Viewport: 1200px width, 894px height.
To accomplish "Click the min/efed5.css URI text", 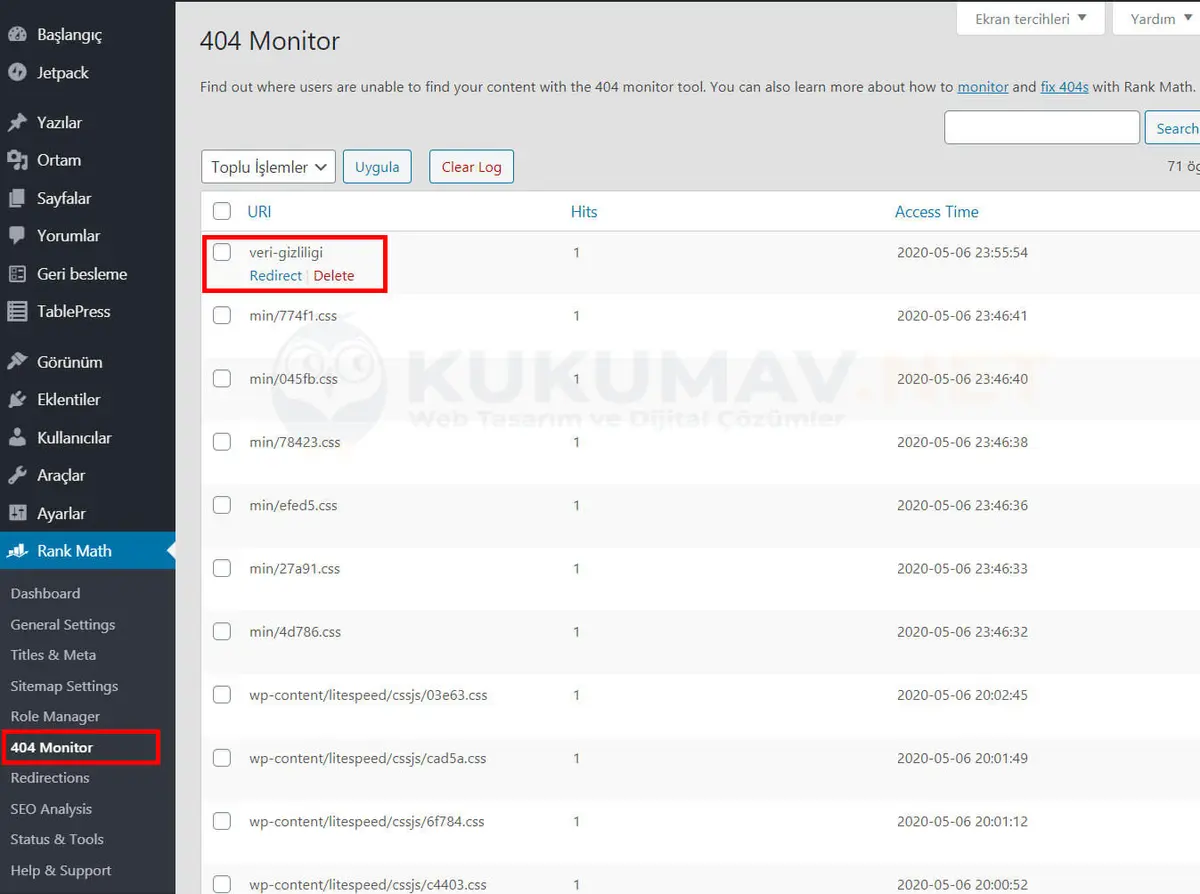I will coord(293,505).
